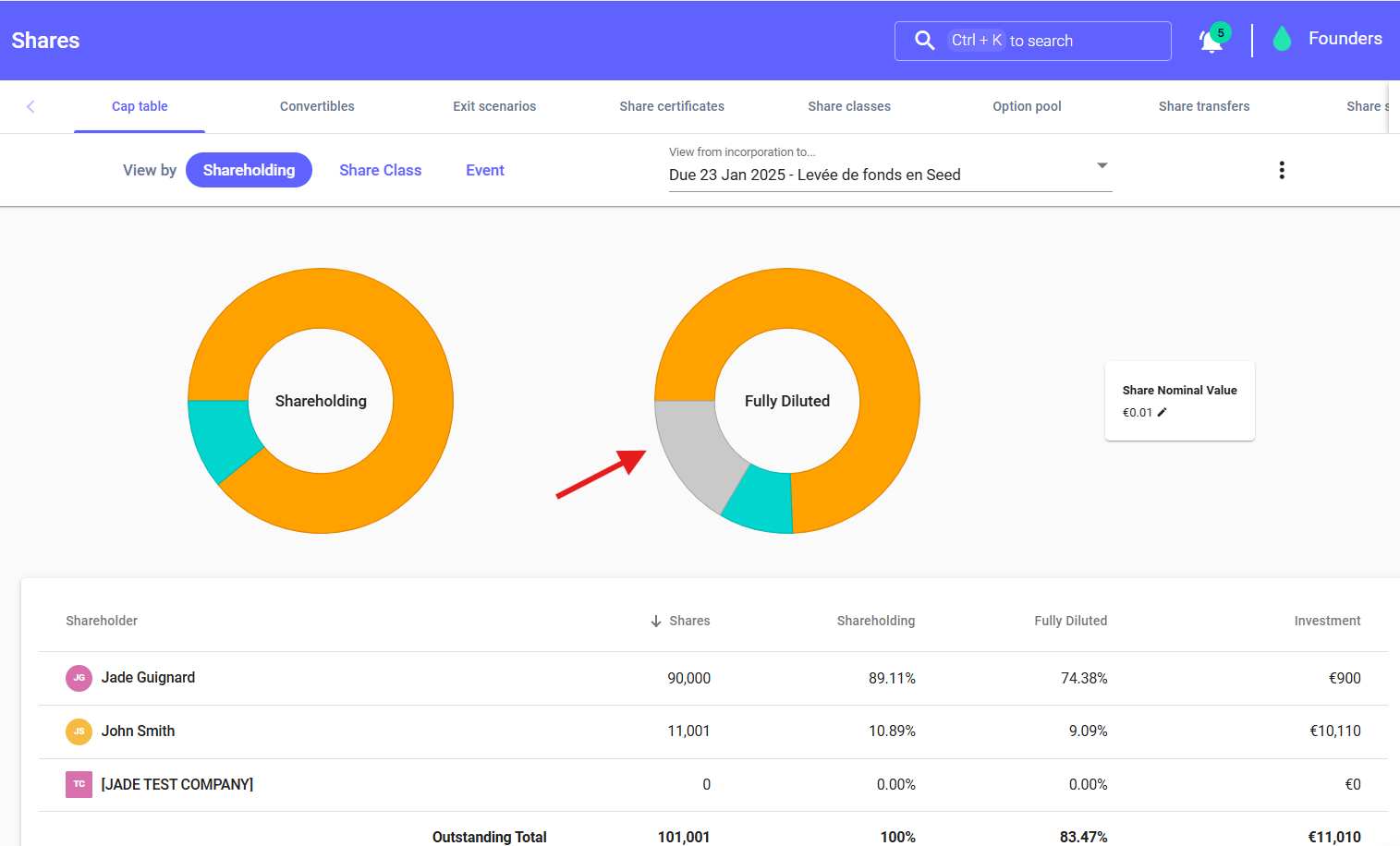This screenshot has width=1400, height=846.
Task: Switch view to Share Class
Action: pyautogui.click(x=380, y=170)
